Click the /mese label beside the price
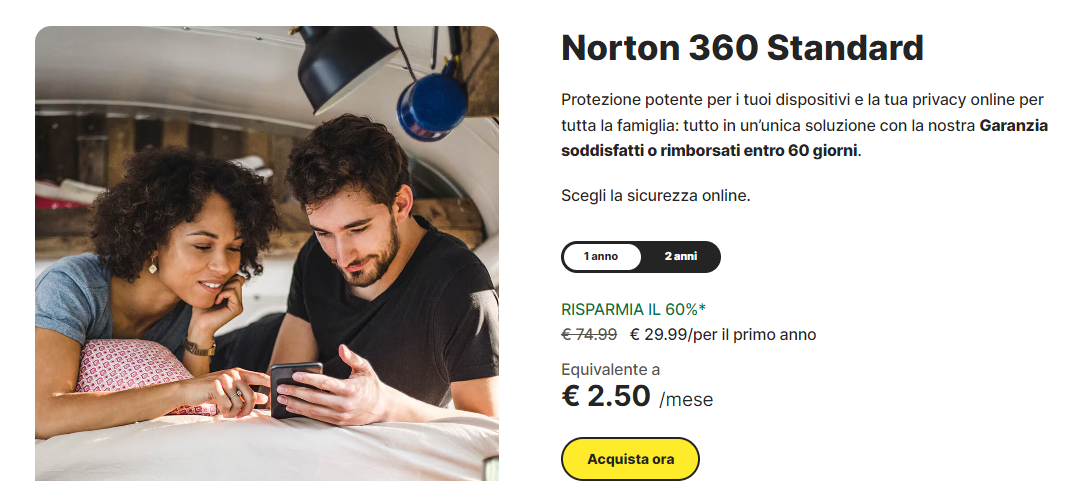The image size is (1080, 481). coord(686,400)
